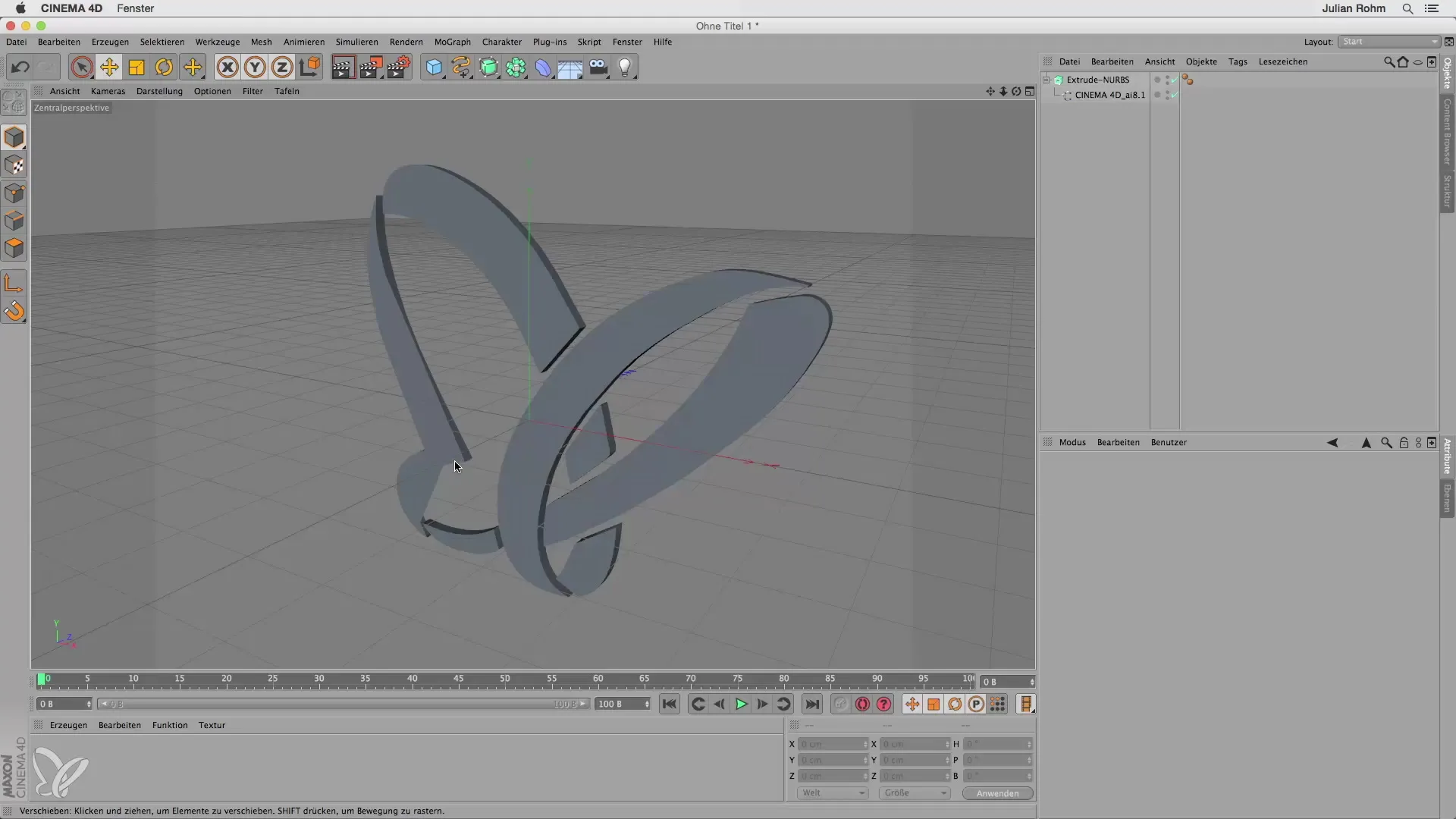The image size is (1456, 819).
Task: Render the current view with clapperboard icon
Action: tap(343, 67)
